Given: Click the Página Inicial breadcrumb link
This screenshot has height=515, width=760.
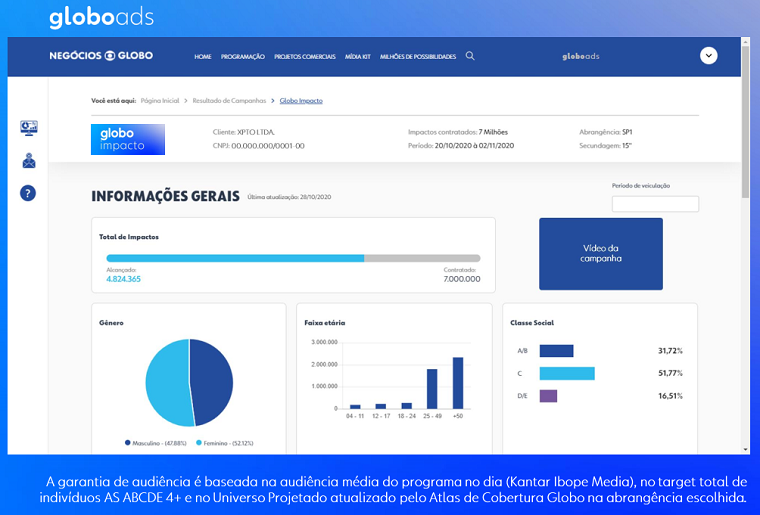Looking at the screenshot, I should coord(160,101).
